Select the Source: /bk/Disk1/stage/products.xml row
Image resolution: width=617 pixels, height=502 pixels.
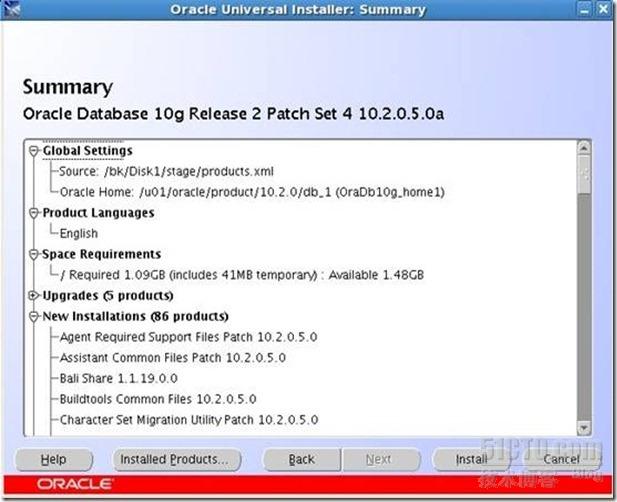click(166, 172)
